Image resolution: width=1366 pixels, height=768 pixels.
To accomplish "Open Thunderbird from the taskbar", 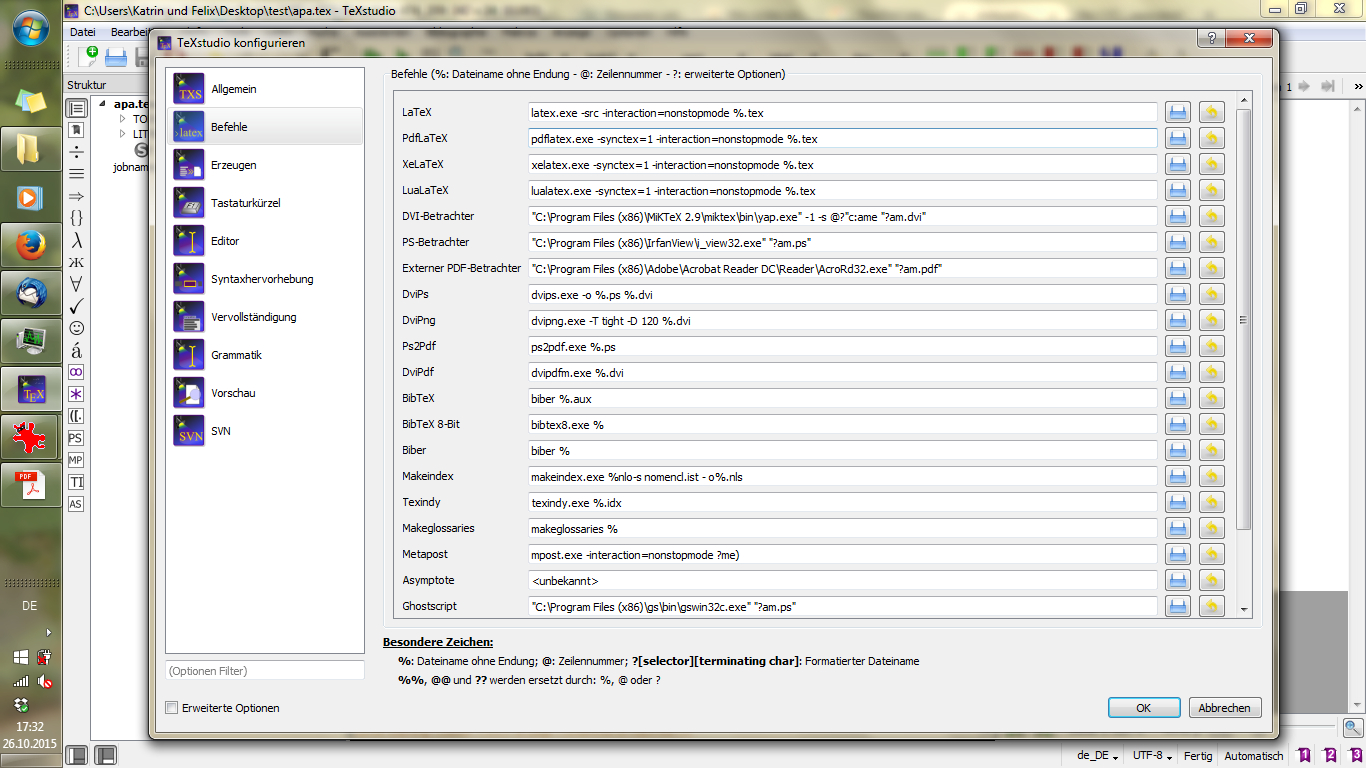I will click(x=29, y=293).
